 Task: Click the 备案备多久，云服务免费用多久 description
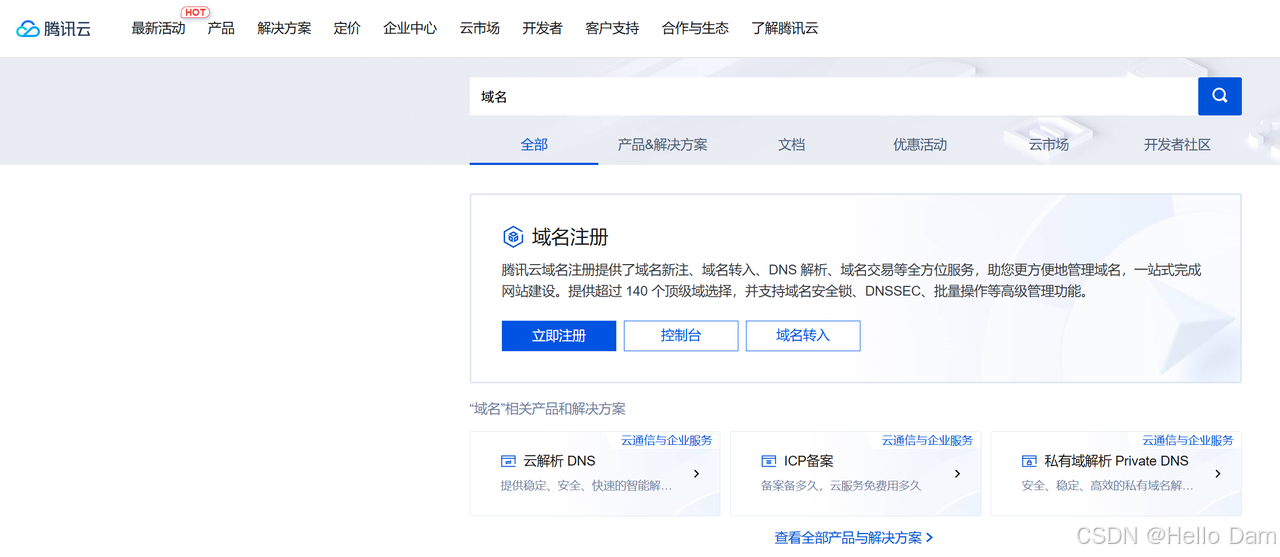pyautogui.click(x=841, y=486)
